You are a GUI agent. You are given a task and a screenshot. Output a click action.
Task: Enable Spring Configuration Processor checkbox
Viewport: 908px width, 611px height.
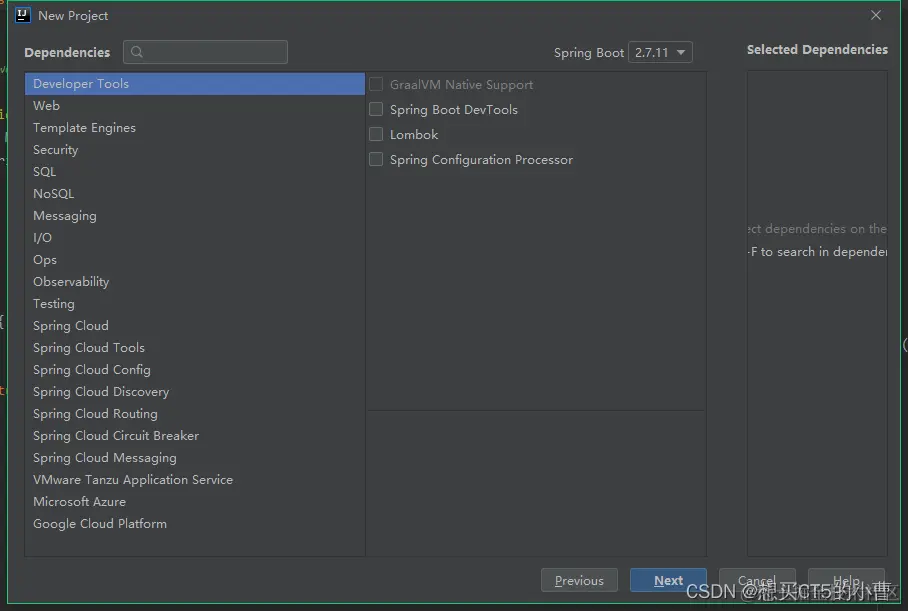(x=376, y=159)
